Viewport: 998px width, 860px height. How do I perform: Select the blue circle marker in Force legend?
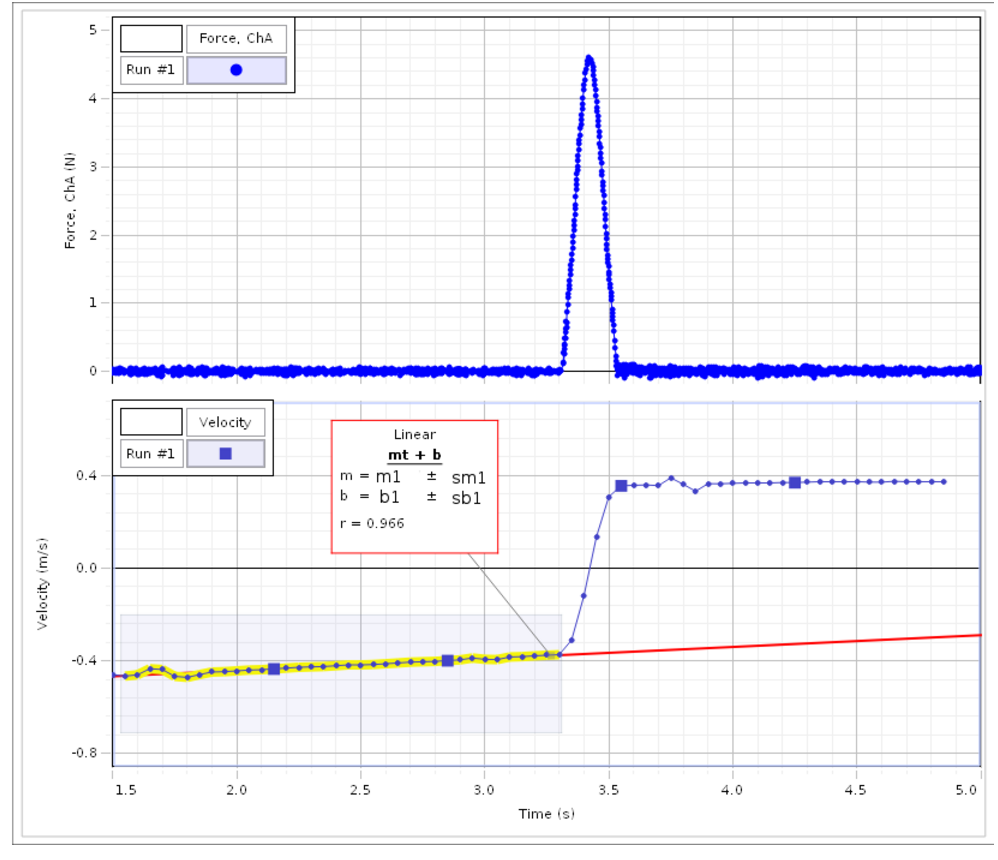(234, 69)
